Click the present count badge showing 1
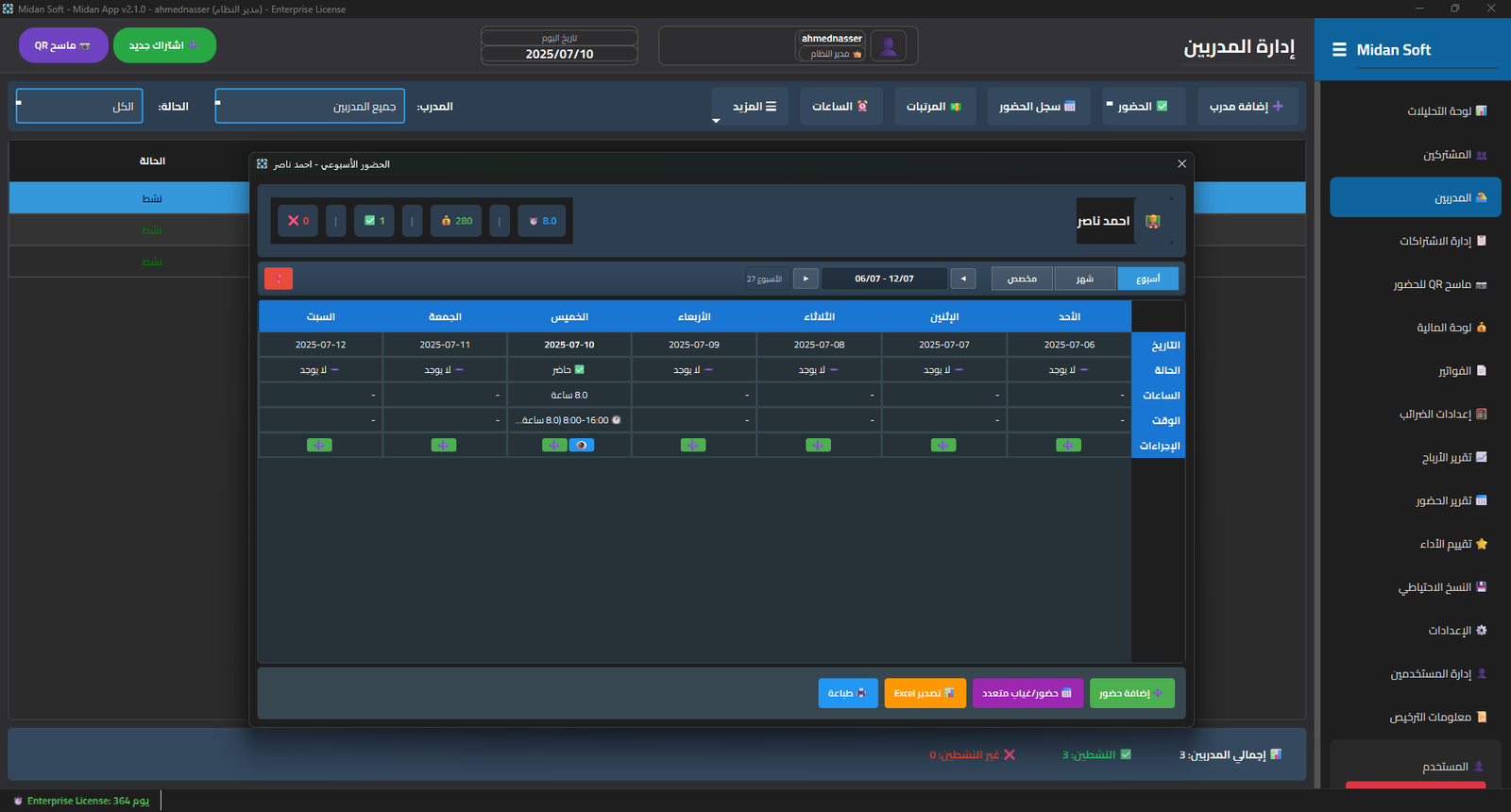Viewport: 1511px width, 812px height. click(374, 221)
